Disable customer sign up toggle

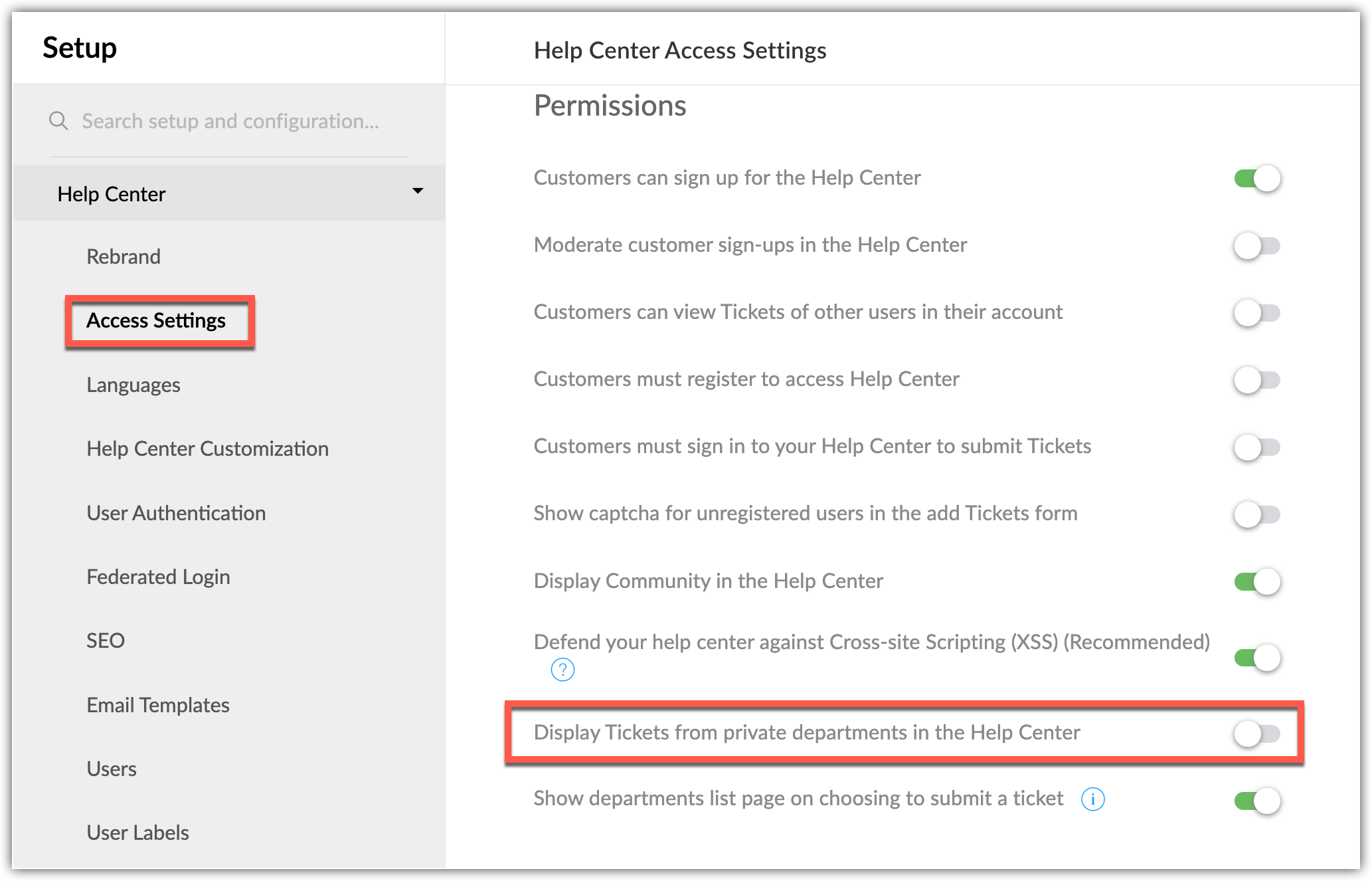(1256, 179)
